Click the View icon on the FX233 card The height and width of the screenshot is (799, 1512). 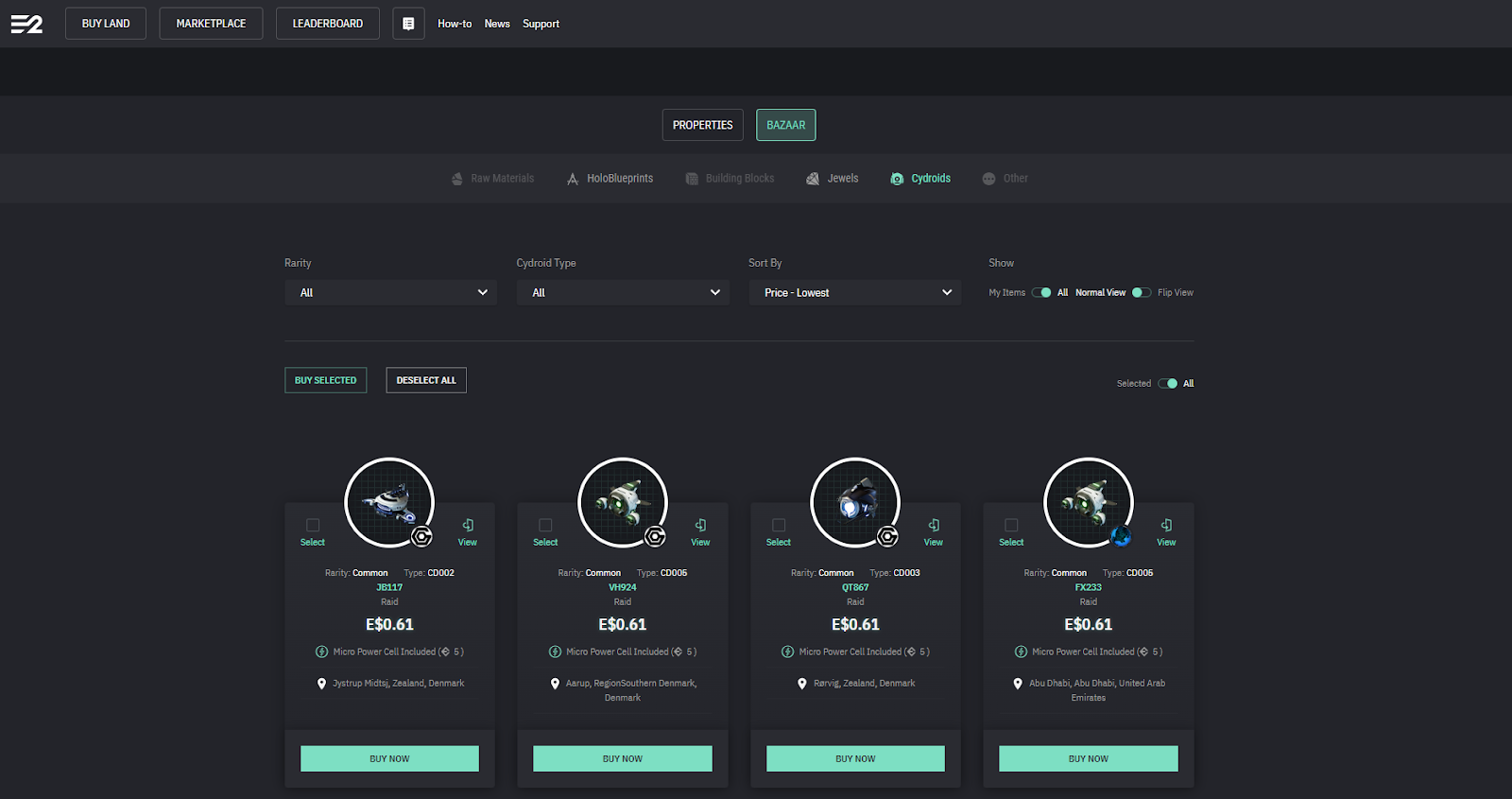coord(1166,526)
